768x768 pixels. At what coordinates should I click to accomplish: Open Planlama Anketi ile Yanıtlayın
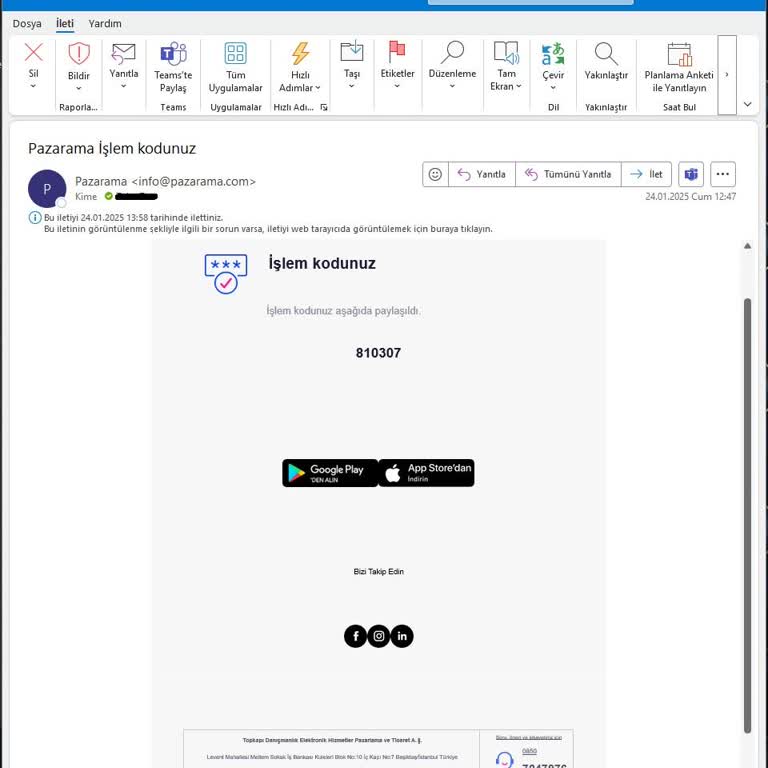(x=679, y=68)
